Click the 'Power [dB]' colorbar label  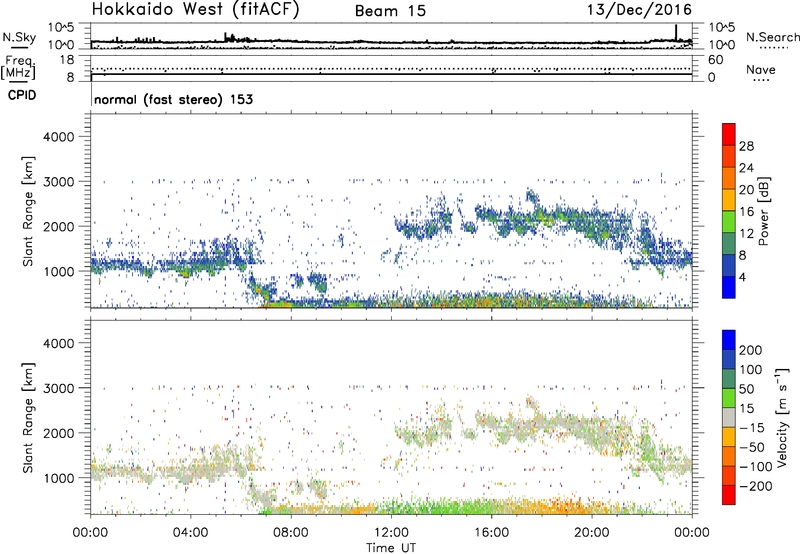point(763,211)
